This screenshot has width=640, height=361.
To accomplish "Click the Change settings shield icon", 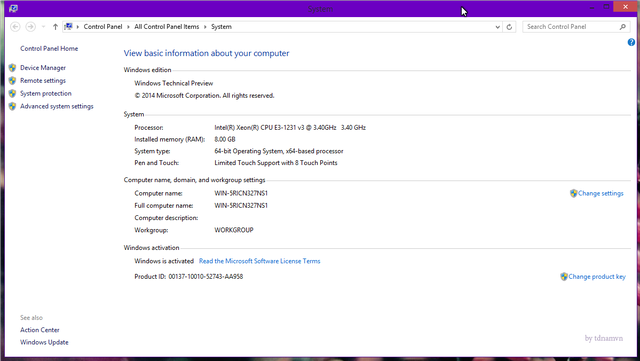I will 573,193.
